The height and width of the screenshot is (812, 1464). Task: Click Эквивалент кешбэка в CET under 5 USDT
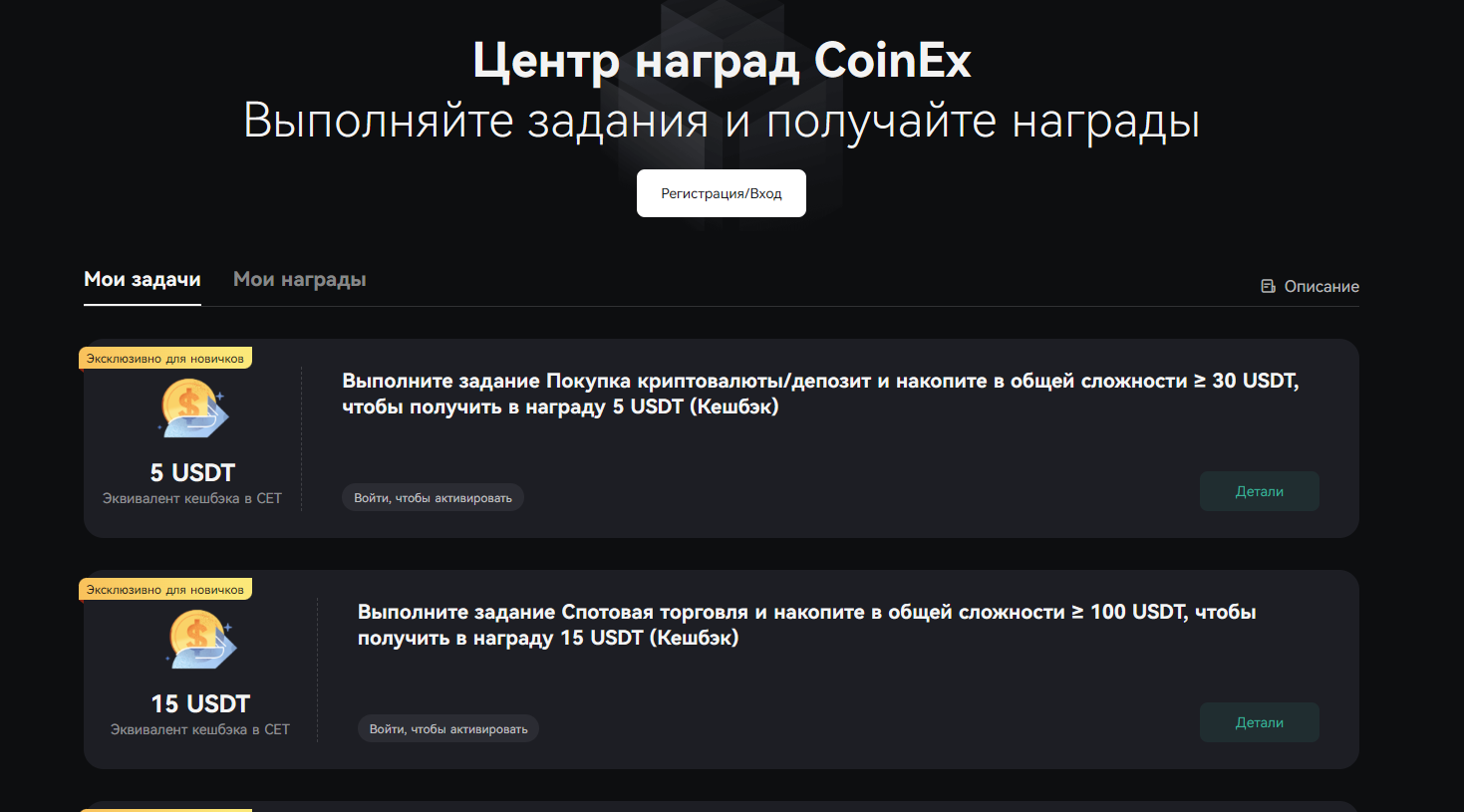tap(192, 498)
